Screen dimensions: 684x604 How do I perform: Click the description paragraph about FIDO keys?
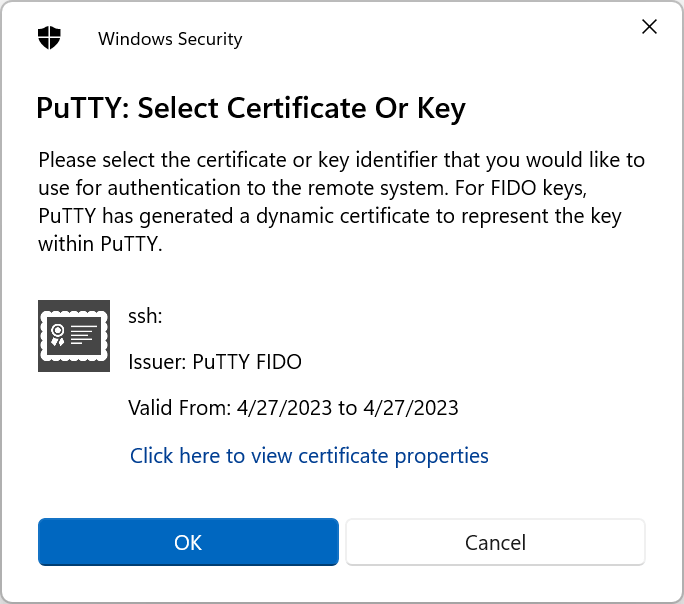(x=341, y=202)
